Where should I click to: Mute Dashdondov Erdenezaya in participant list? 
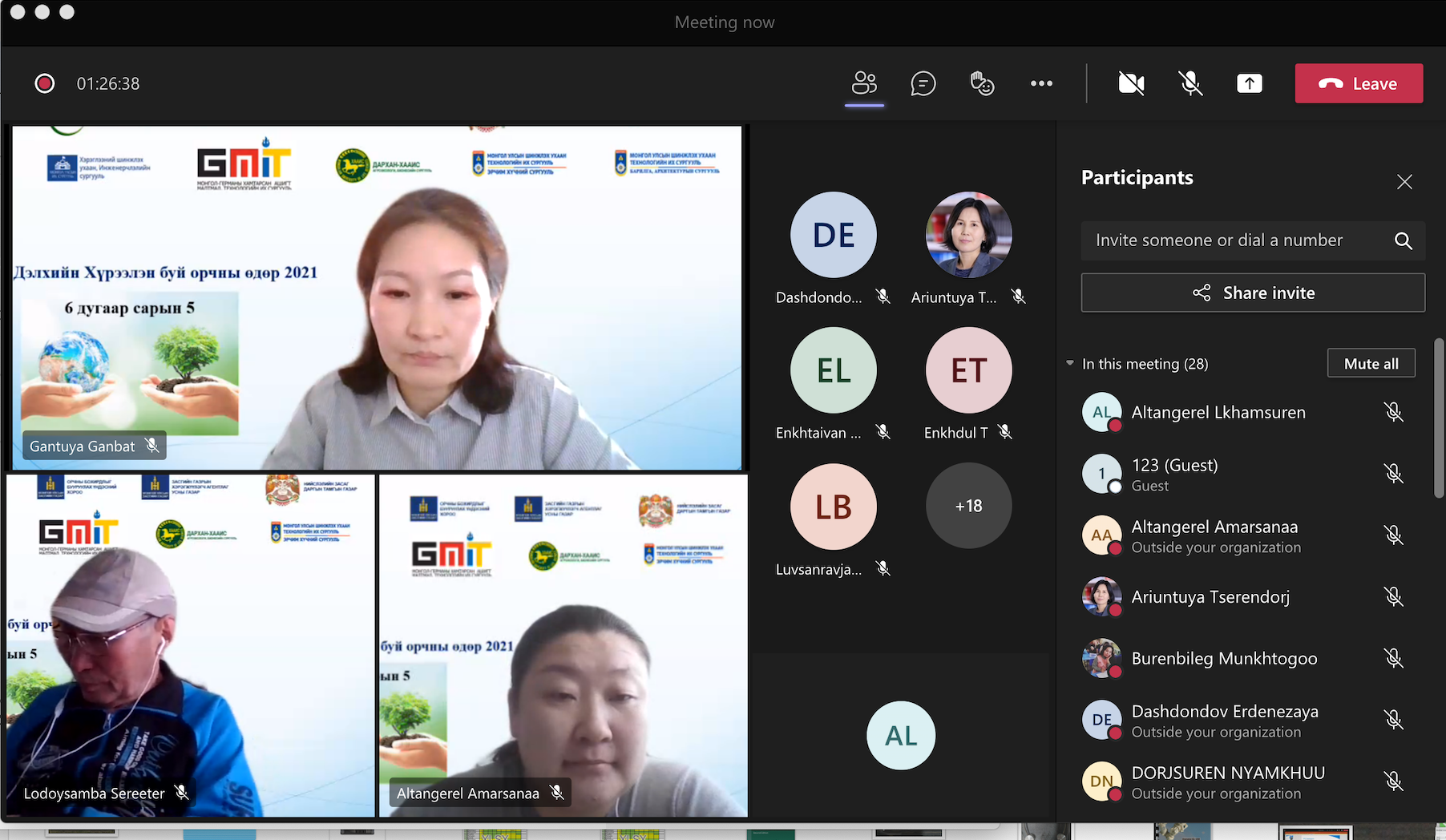pyautogui.click(x=1393, y=720)
